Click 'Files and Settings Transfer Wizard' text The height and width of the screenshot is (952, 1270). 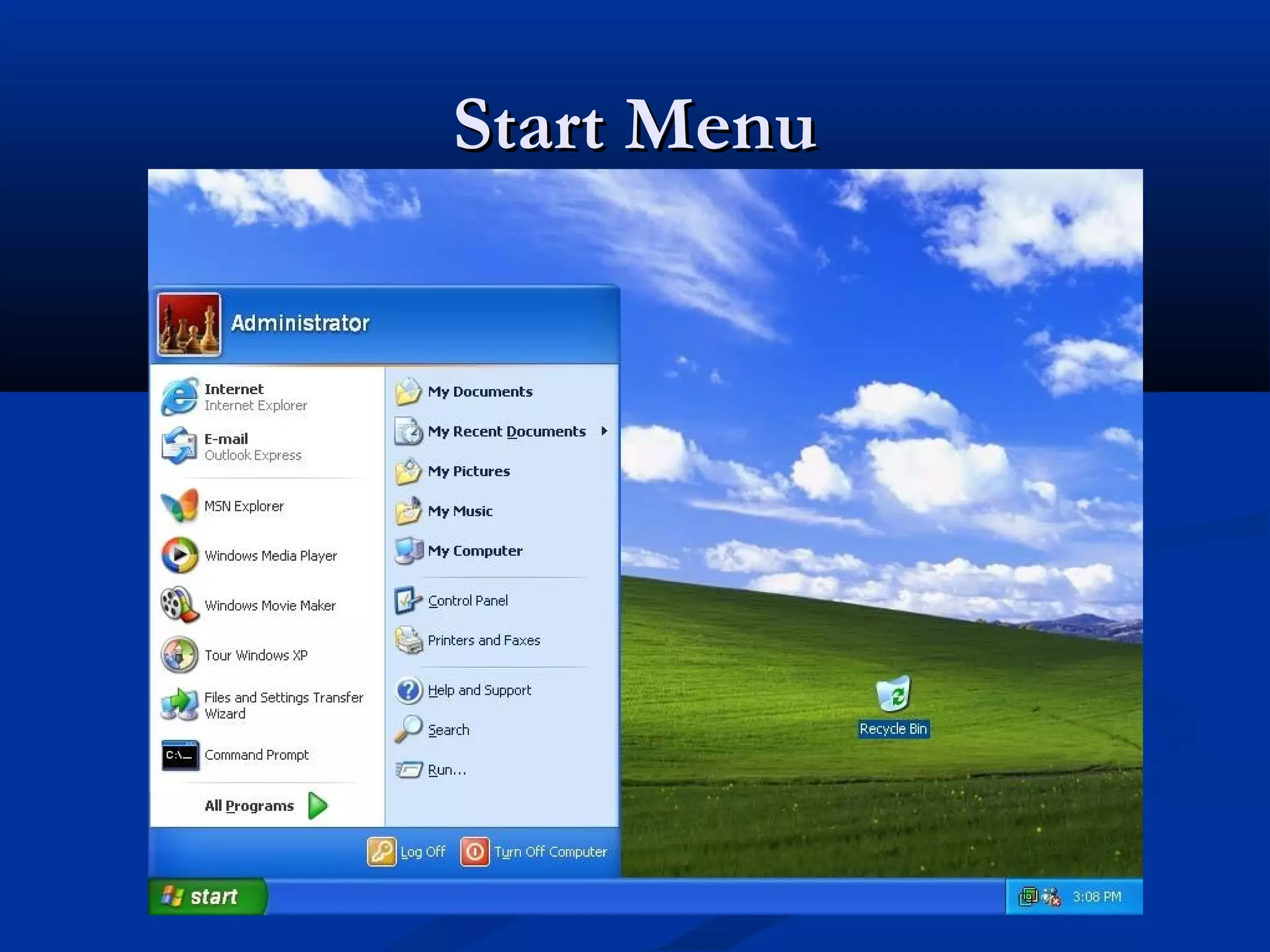point(283,705)
